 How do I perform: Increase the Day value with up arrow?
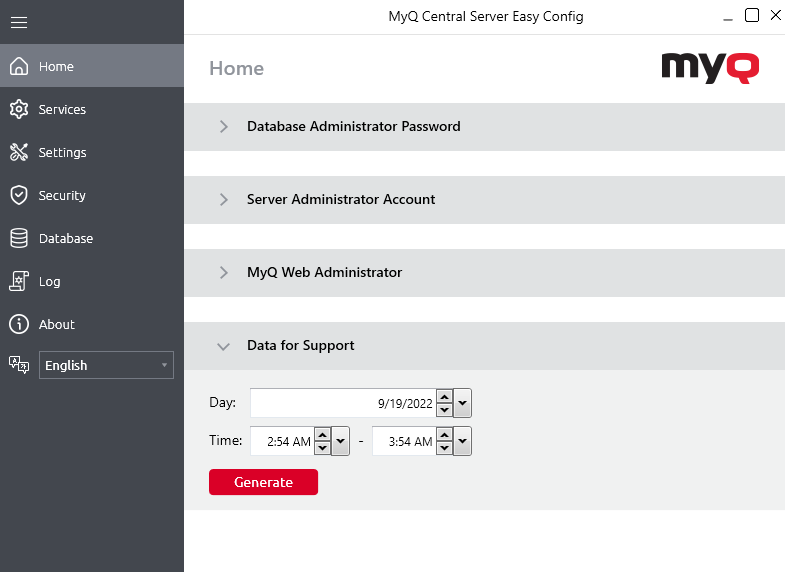pyautogui.click(x=445, y=397)
